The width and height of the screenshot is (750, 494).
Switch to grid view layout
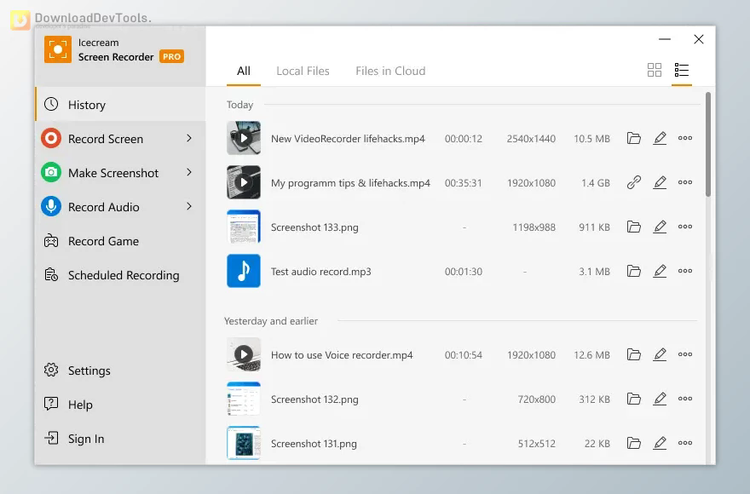[x=654, y=70]
